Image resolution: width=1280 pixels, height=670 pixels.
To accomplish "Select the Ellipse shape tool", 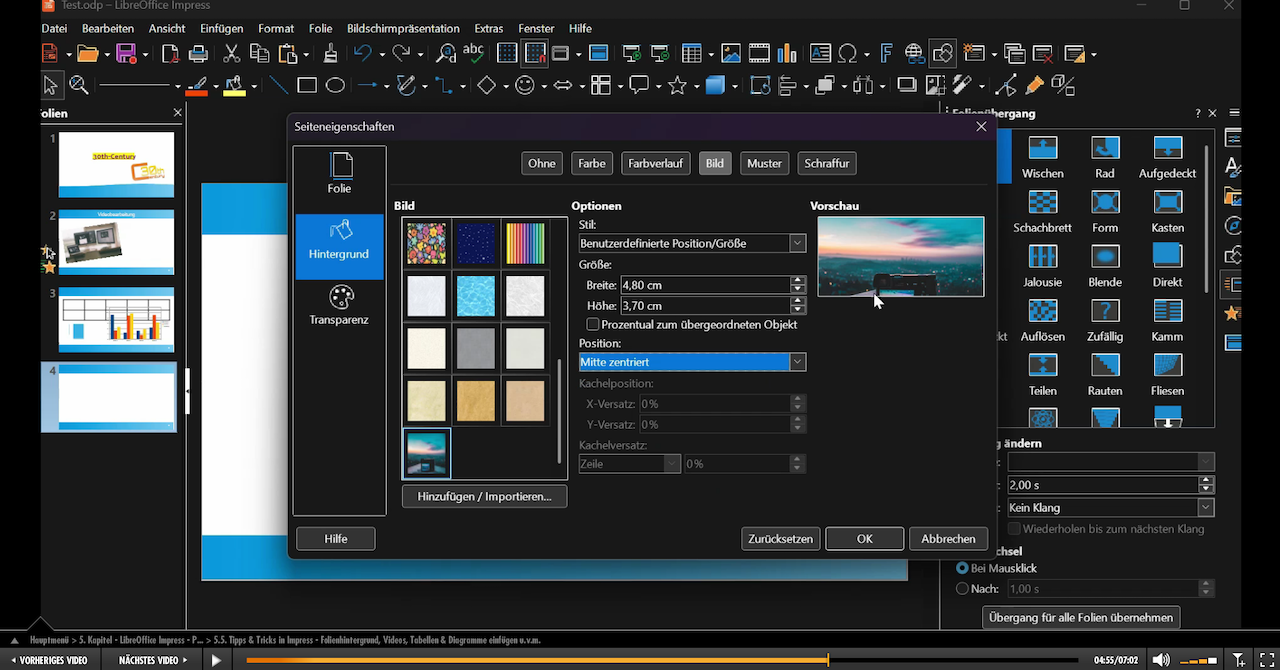I will [x=335, y=86].
